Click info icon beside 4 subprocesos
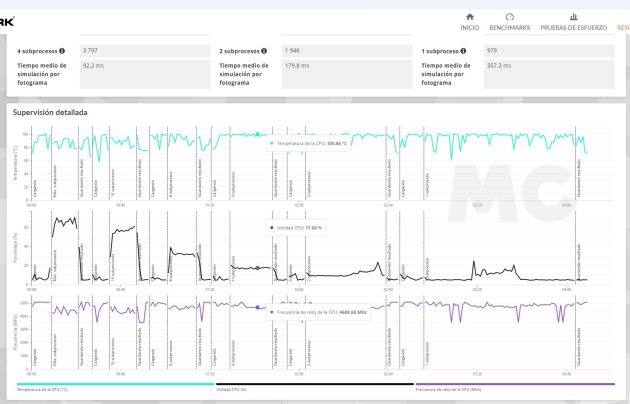This screenshot has width=630, height=404. tap(62, 51)
